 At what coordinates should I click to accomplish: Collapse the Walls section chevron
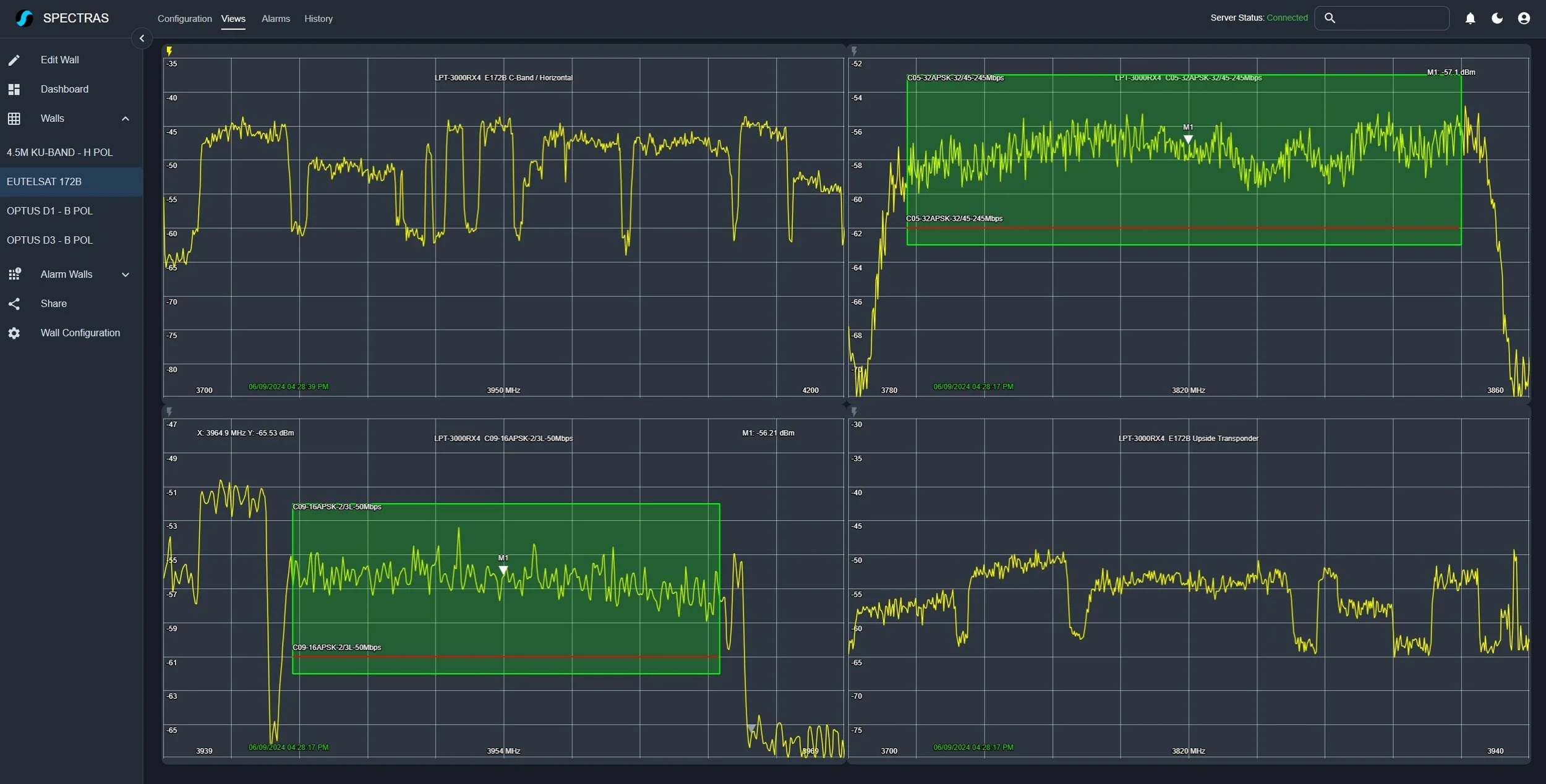point(126,119)
